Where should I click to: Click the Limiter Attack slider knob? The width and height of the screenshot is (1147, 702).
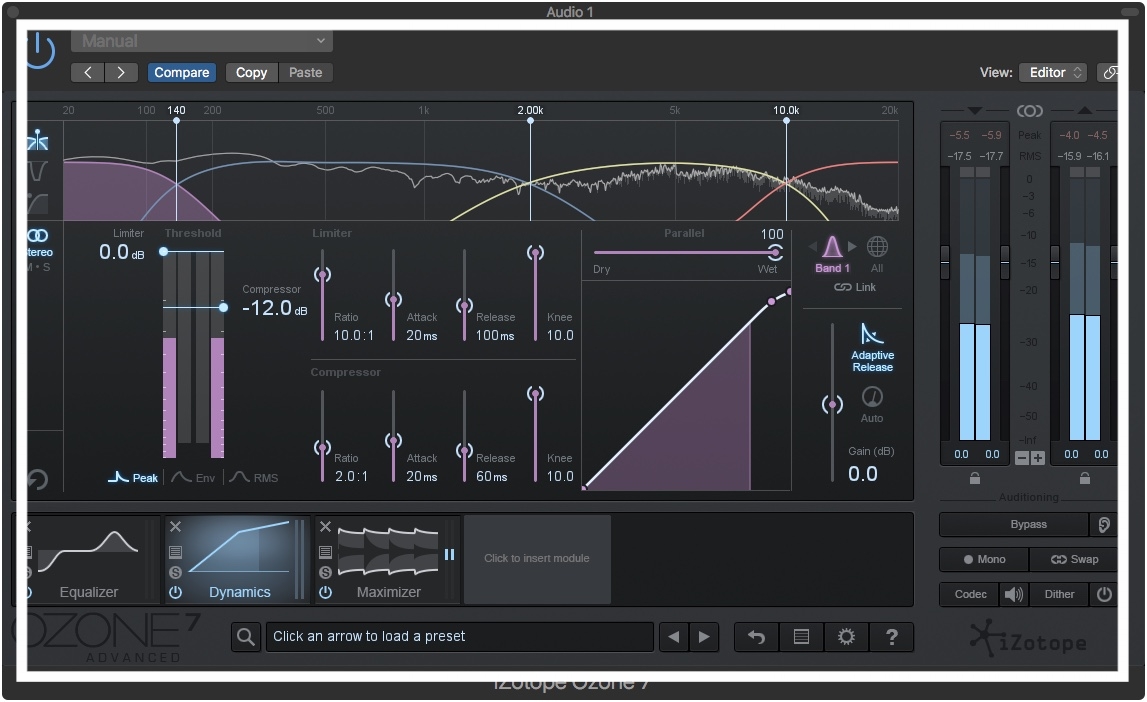pyautogui.click(x=394, y=300)
